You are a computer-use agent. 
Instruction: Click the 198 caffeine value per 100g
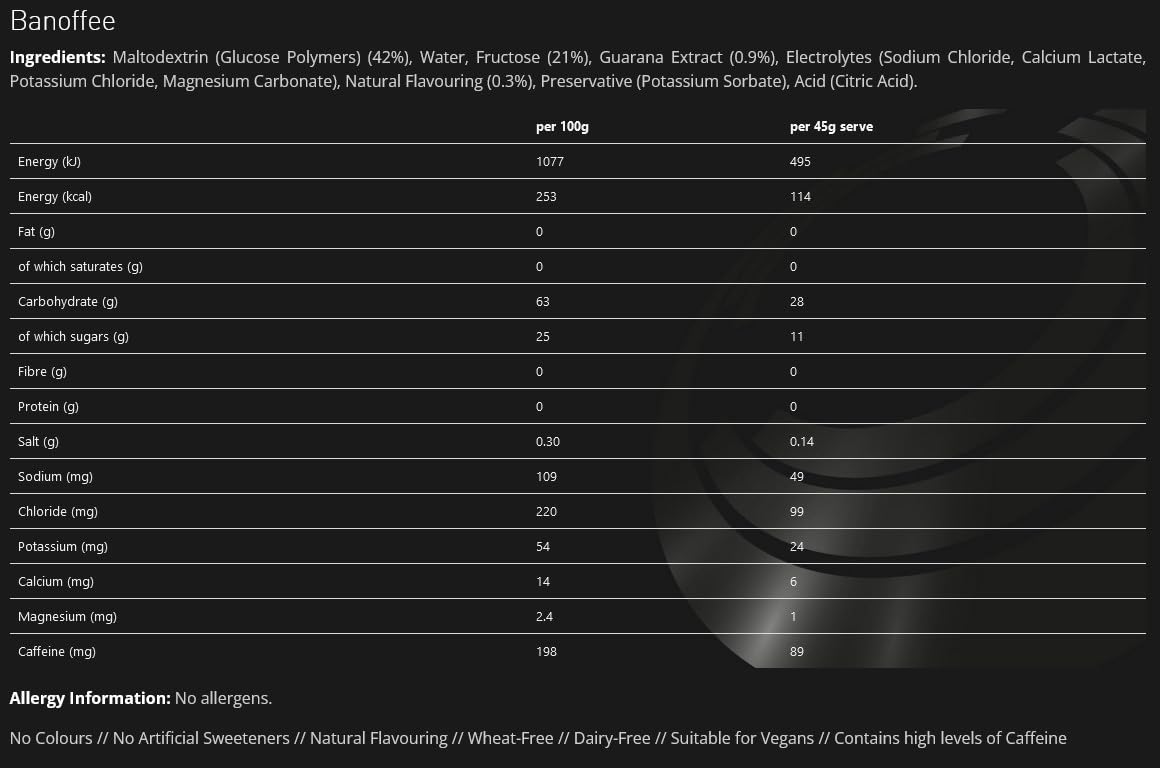point(547,652)
